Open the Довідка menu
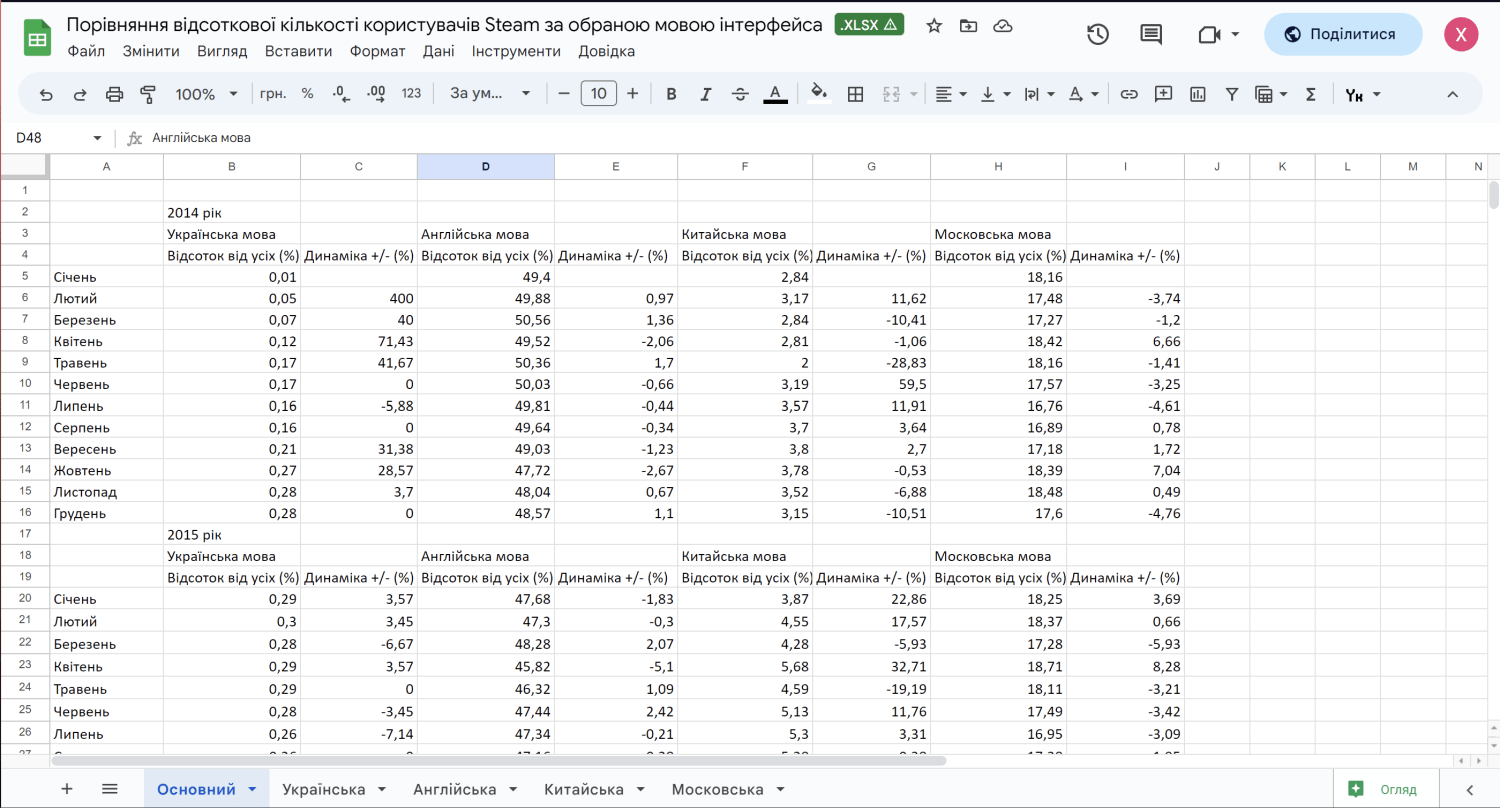The image size is (1500, 808). point(606,51)
